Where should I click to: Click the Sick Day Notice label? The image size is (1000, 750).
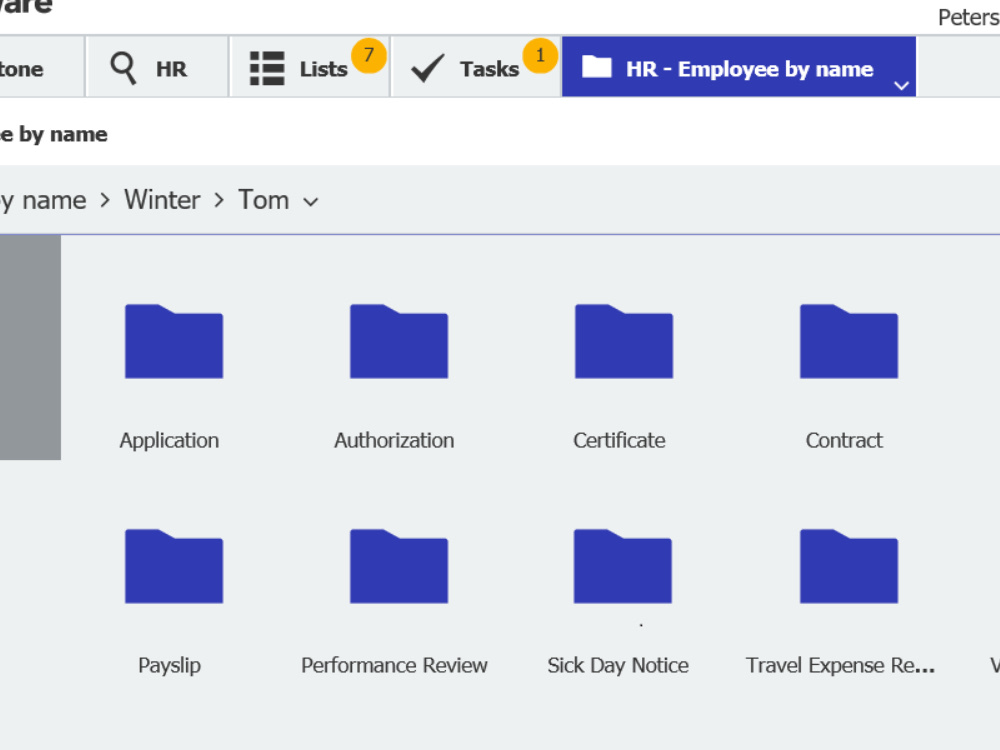coord(618,665)
